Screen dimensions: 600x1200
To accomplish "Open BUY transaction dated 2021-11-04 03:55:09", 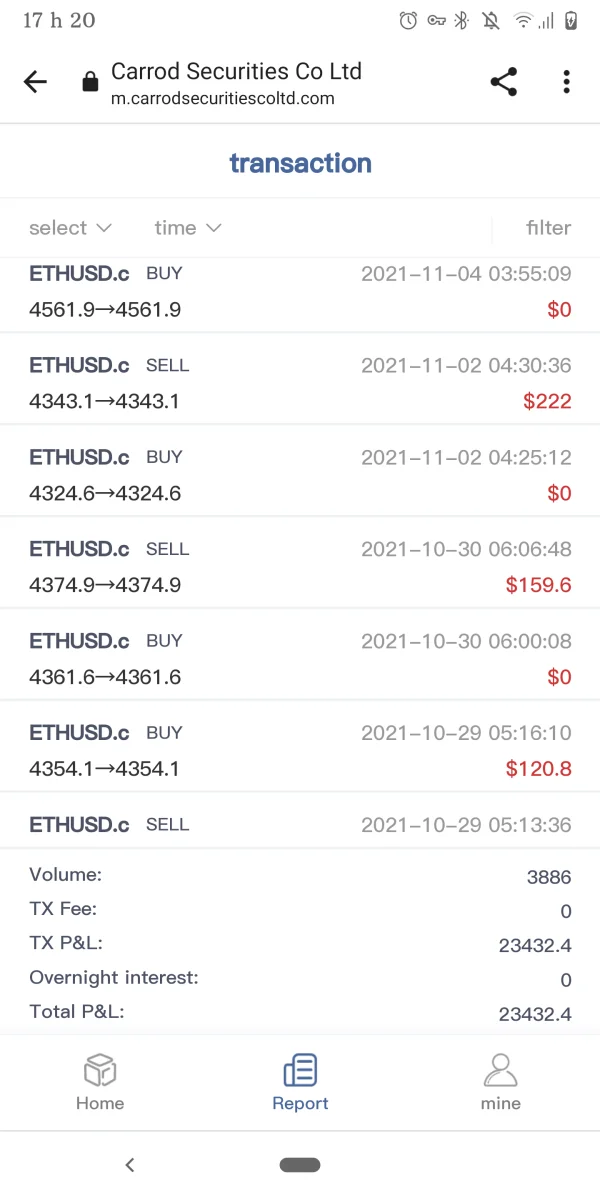I will click(x=300, y=292).
